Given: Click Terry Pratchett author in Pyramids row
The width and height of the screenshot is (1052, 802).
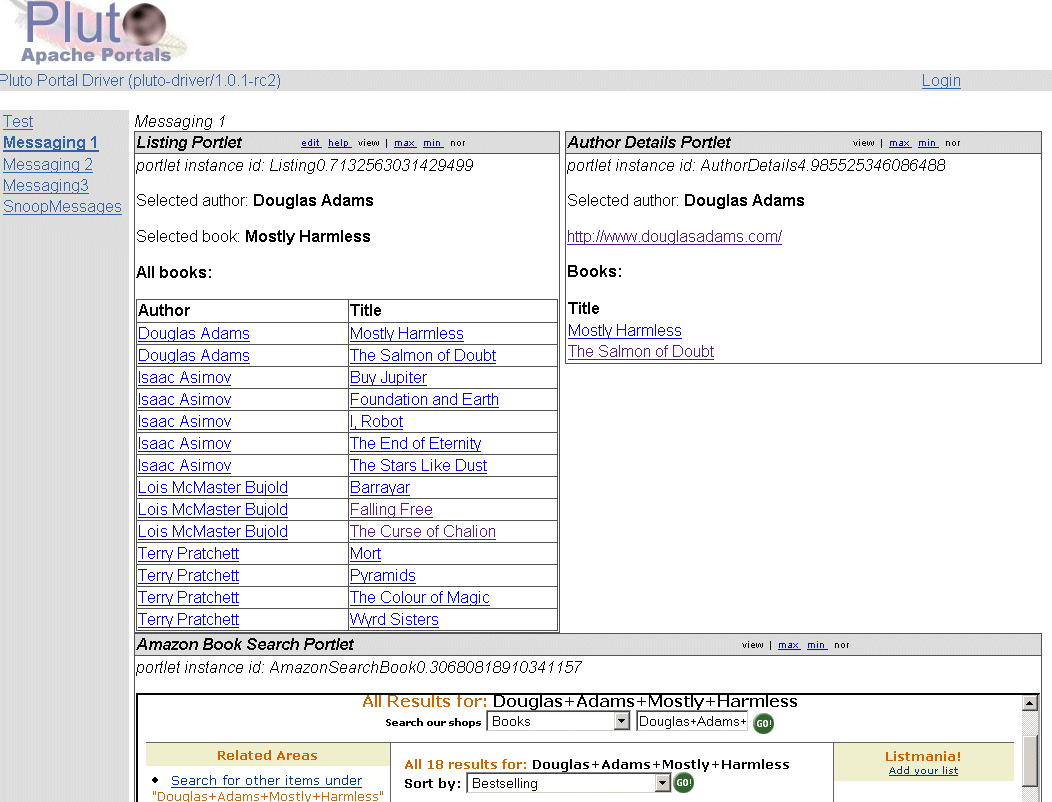Looking at the screenshot, I should point(189,576).
